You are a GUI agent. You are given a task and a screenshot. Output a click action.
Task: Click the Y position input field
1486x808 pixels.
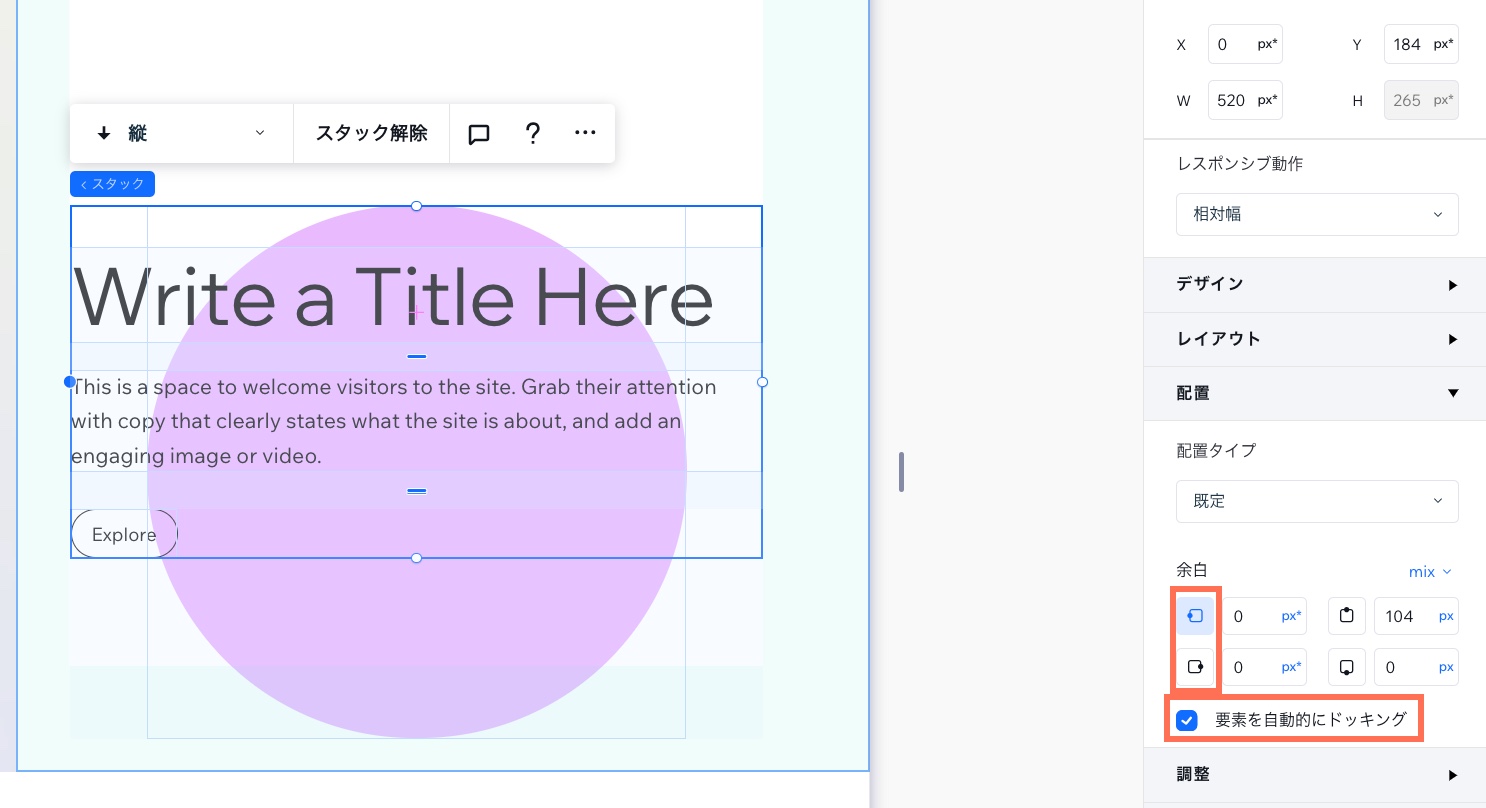(1421, 45)
